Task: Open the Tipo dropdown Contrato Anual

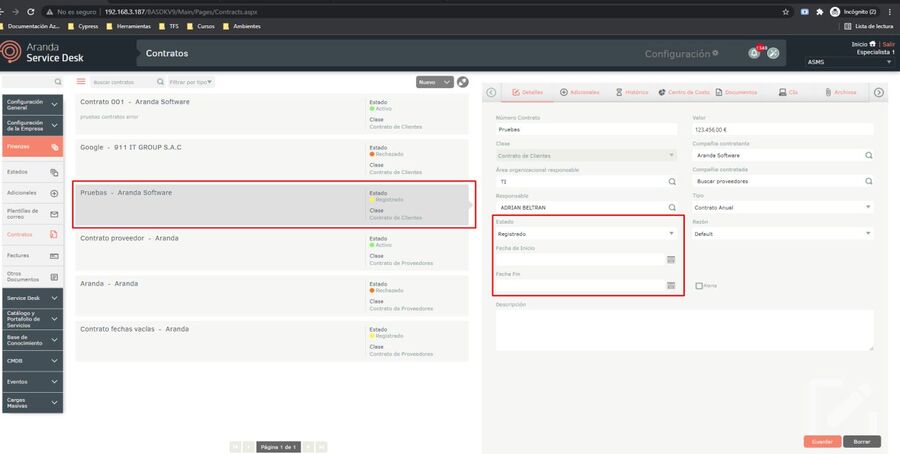Action: [783, 207]
